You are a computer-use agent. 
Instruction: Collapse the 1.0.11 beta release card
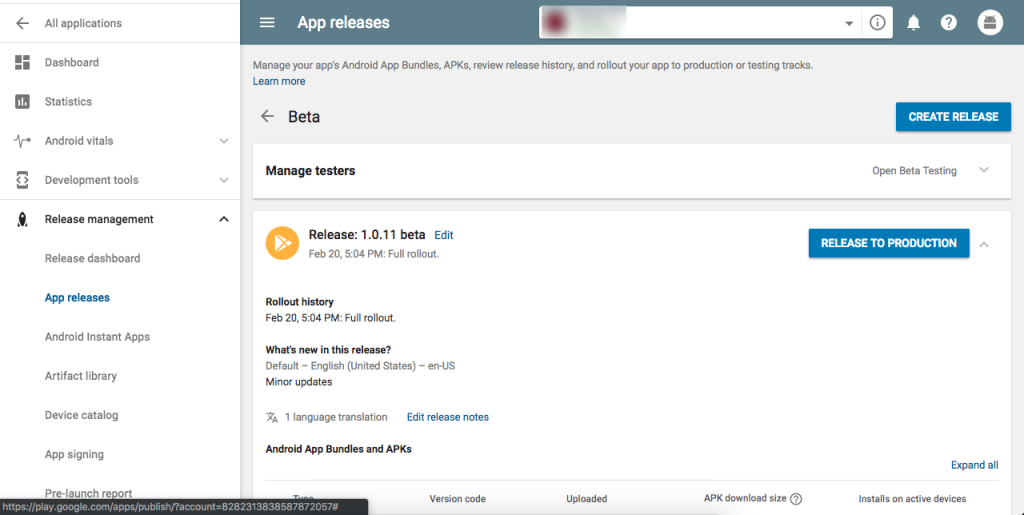pos(984,243)
